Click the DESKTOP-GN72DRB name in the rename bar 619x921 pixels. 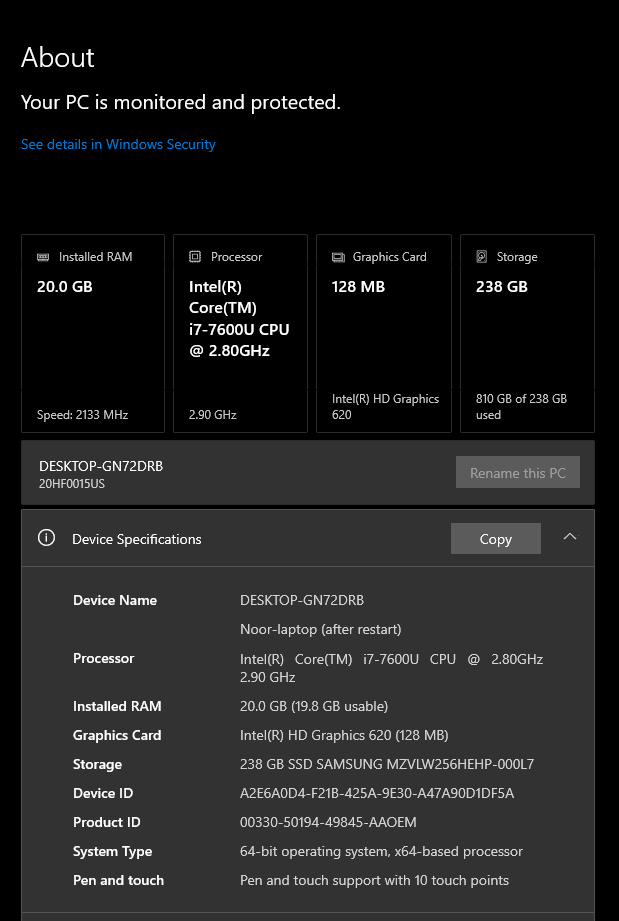pyautogui.click(x=101, y=466)
